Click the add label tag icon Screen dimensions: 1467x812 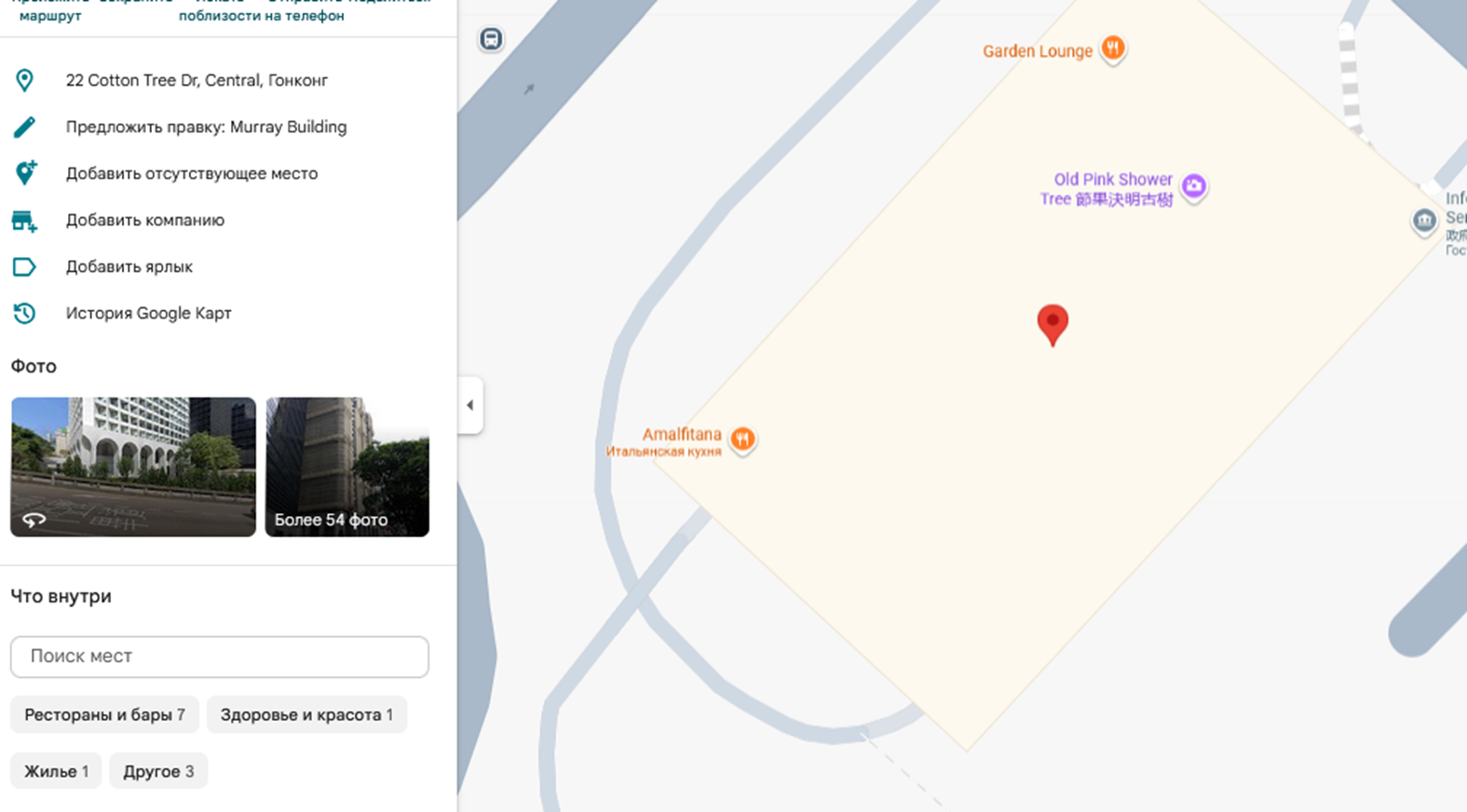tap(24, 267)
